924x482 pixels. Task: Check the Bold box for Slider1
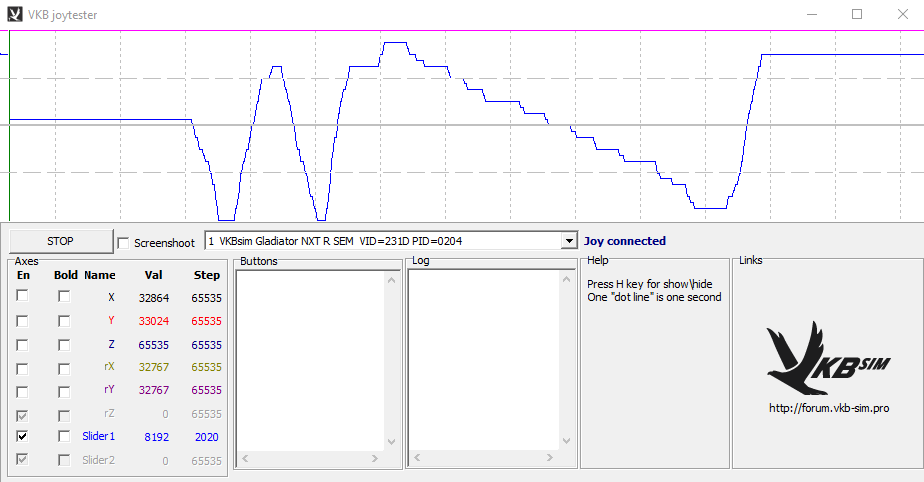point(64,437)
